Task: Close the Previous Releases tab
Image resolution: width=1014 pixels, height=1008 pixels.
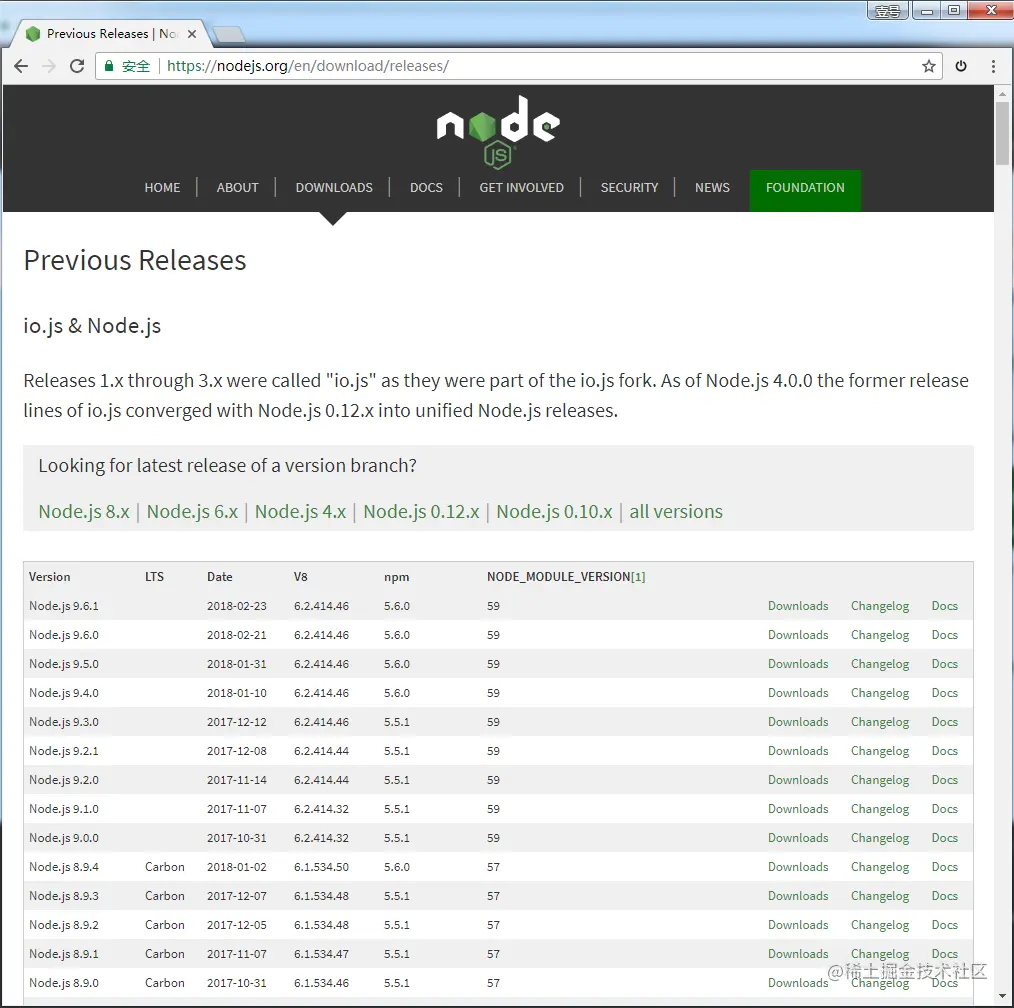Action: [x=191, y=34]
